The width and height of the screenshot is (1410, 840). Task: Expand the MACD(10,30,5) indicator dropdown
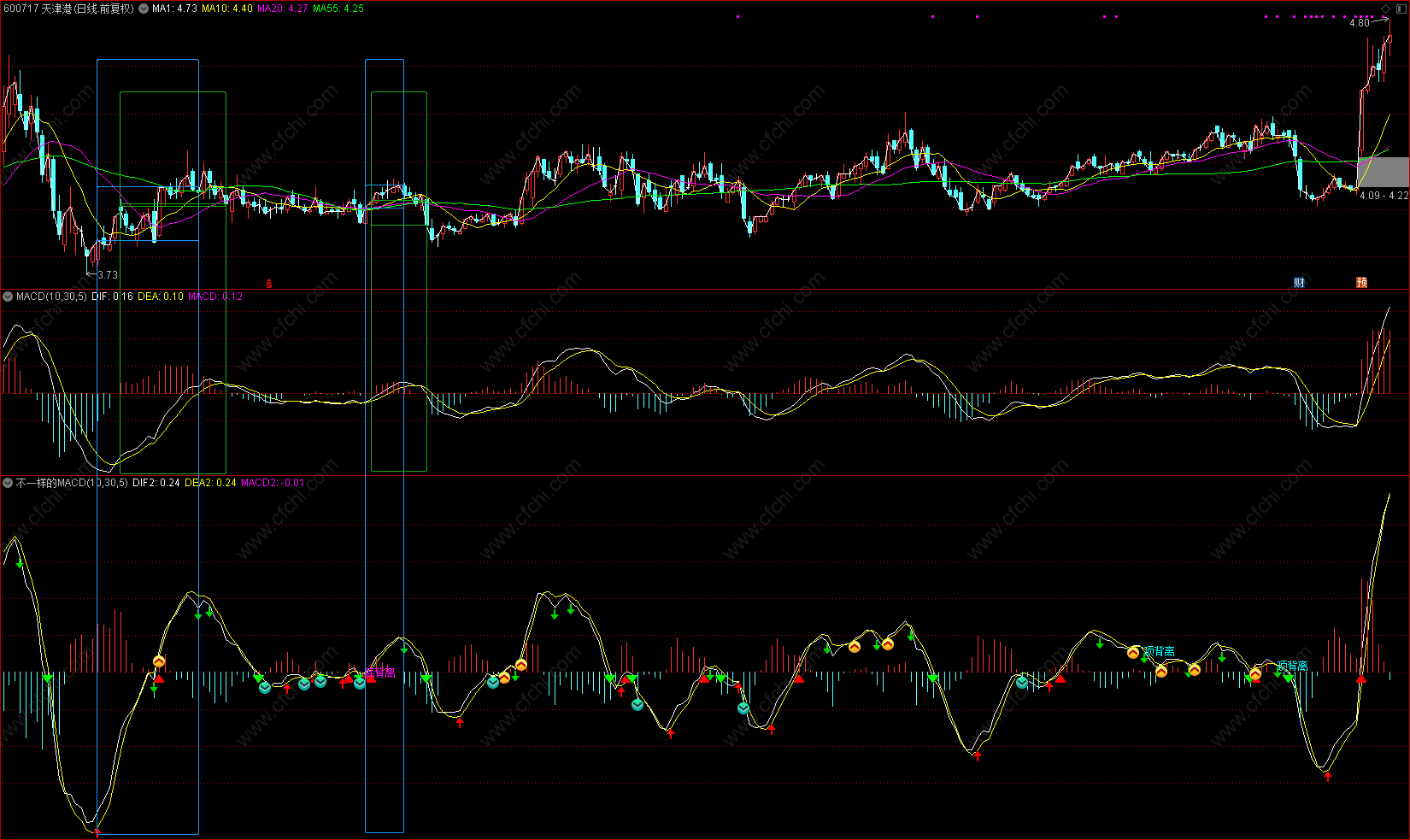pos(8,297)
